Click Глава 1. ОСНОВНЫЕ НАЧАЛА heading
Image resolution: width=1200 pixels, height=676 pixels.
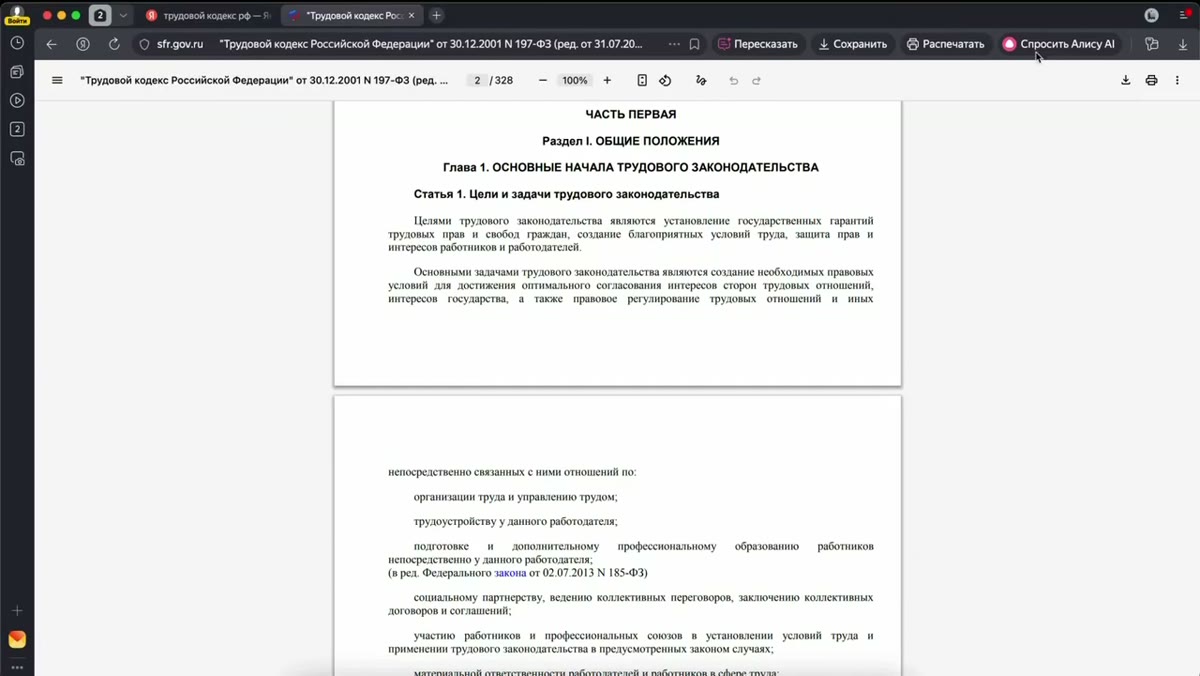(631, 167)
